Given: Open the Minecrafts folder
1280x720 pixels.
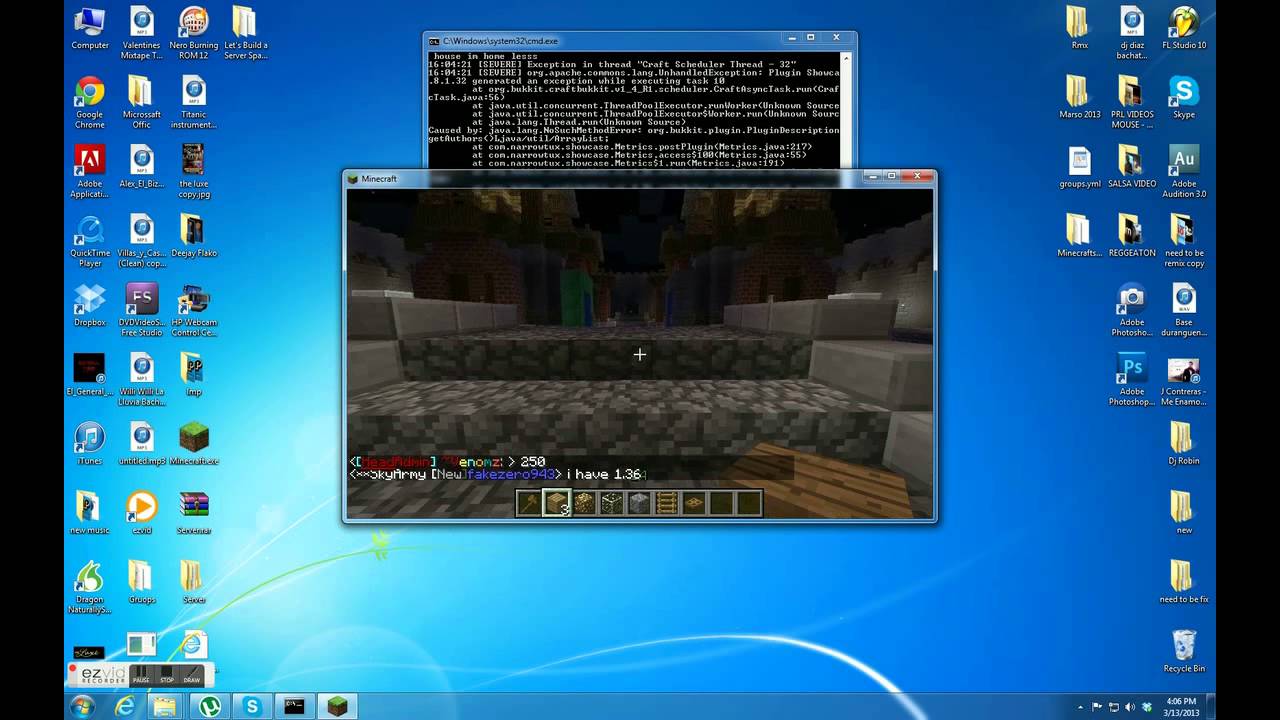Looking at the screenshot, I should point(1080,236).
